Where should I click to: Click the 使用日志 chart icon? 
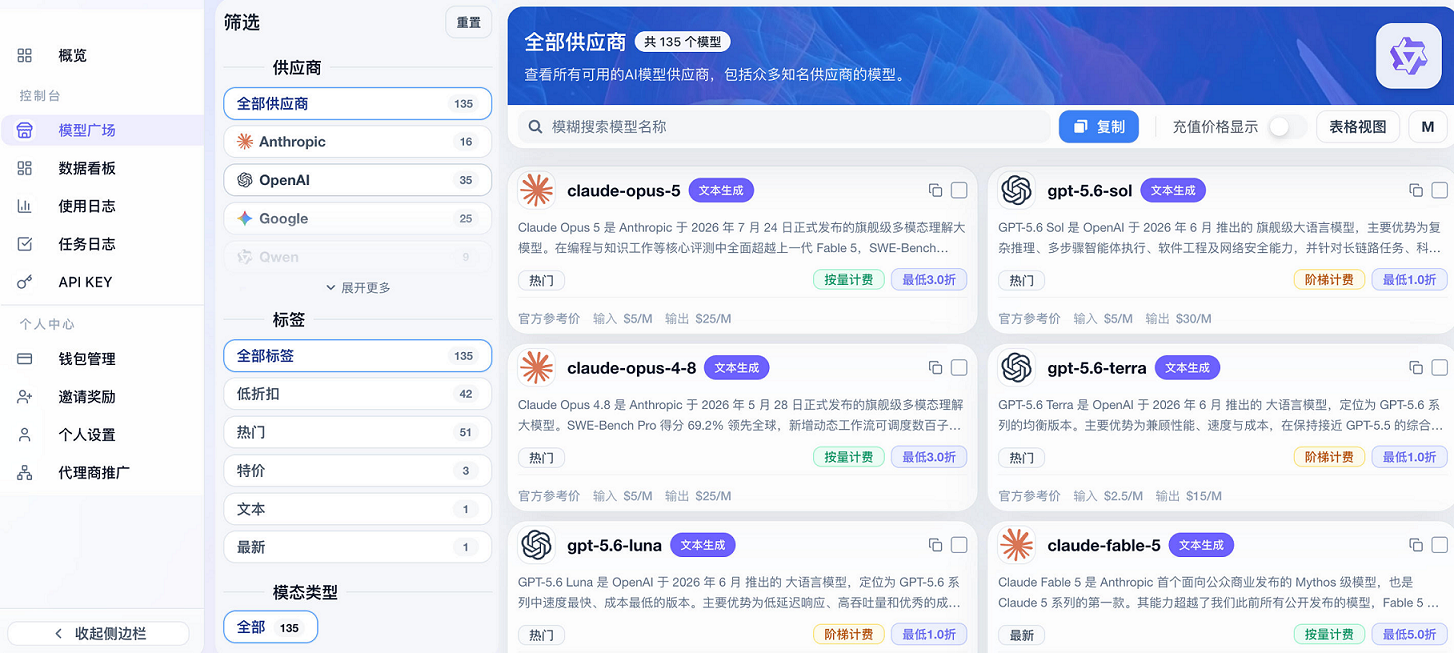coord(25,206)
